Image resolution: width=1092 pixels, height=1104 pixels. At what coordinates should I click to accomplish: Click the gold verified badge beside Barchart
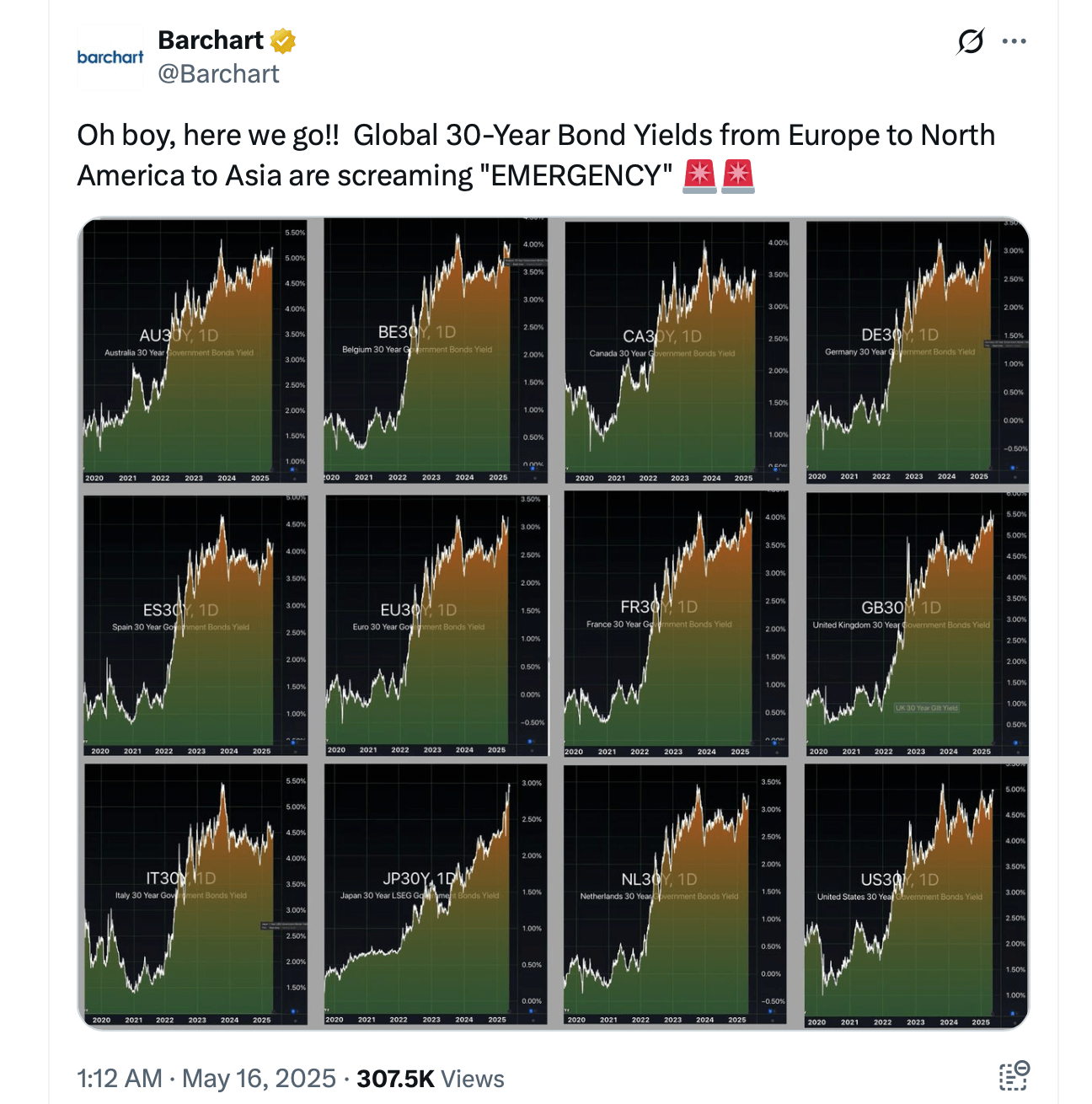tap(281, 40)
